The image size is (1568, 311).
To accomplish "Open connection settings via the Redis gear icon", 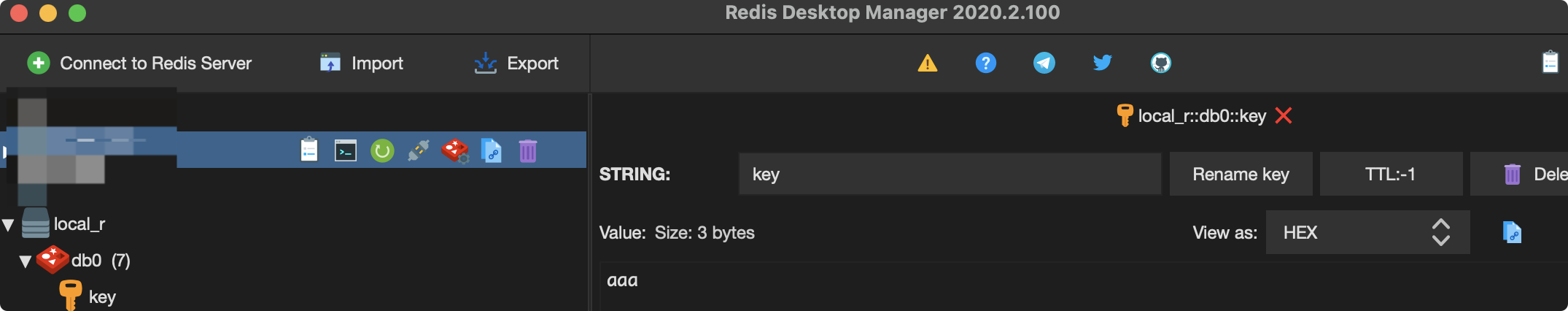I will coord(455,150).
